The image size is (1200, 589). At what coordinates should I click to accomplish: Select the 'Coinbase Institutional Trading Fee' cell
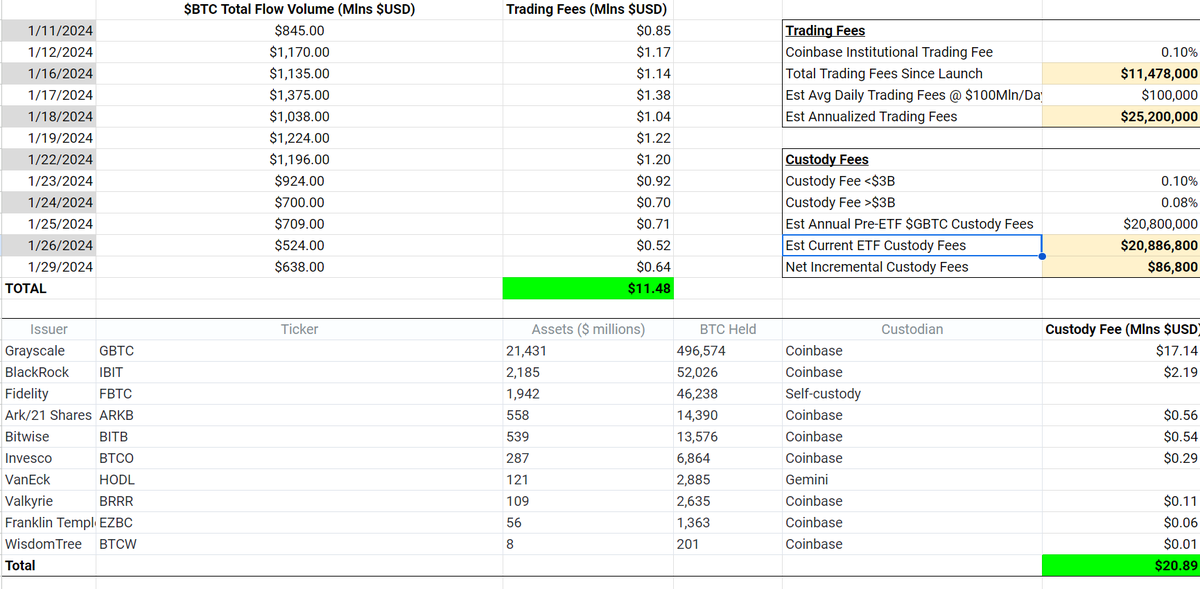pyautogui.click(x=912, y=52)
